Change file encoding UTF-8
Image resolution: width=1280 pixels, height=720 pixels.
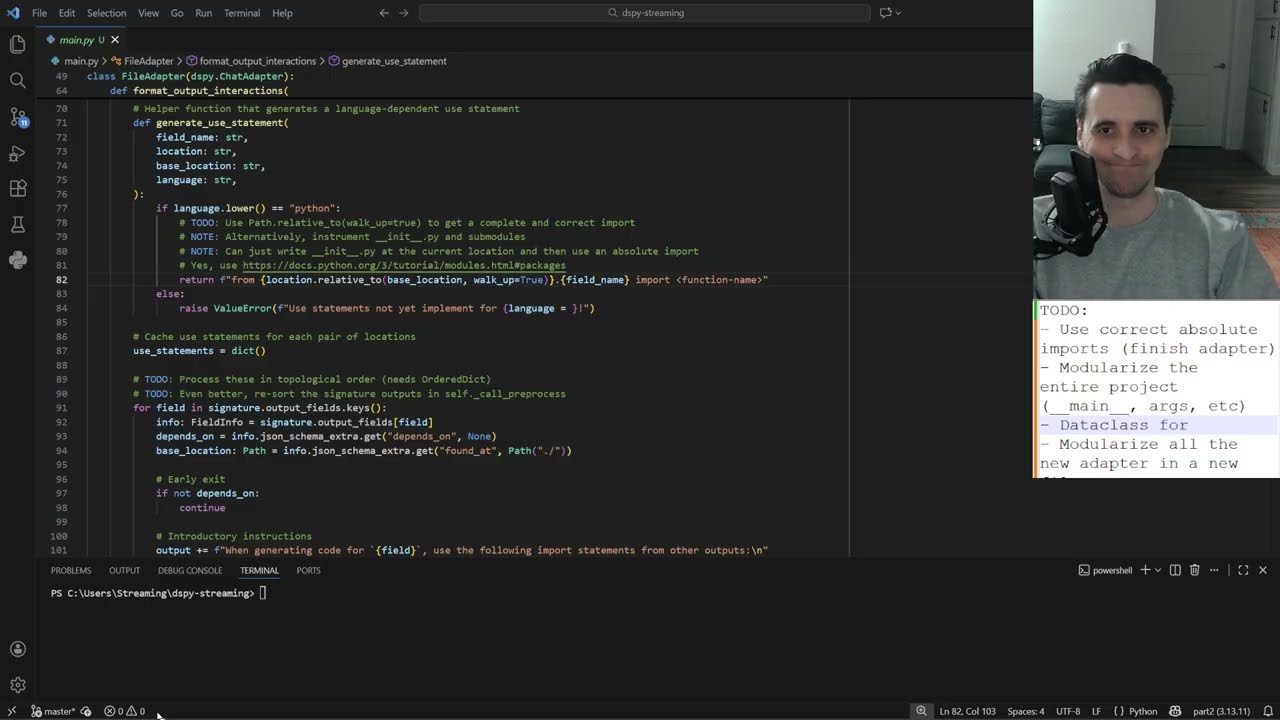[1068, 711]
